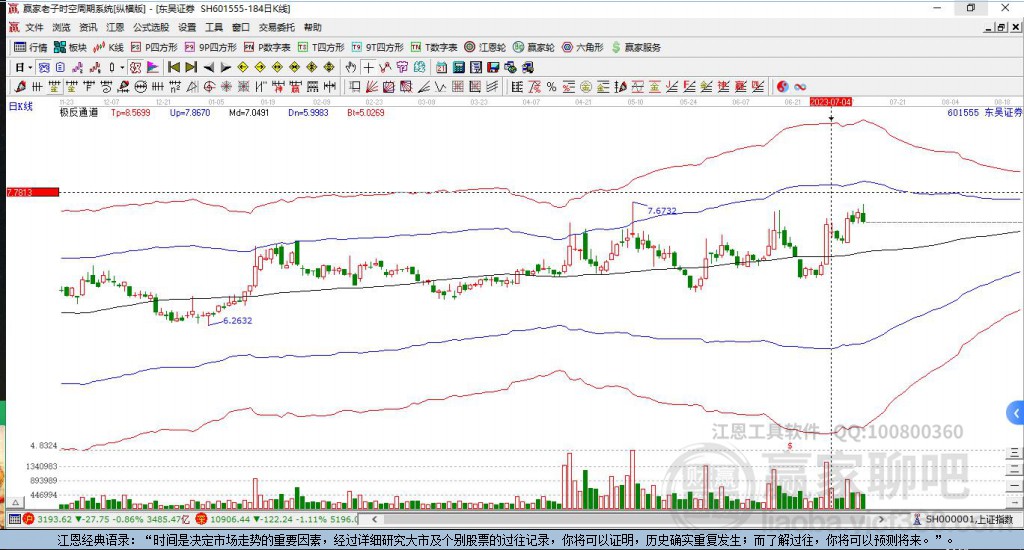
Task: Open the 公式选股 menu
Action: coord(151,27)
